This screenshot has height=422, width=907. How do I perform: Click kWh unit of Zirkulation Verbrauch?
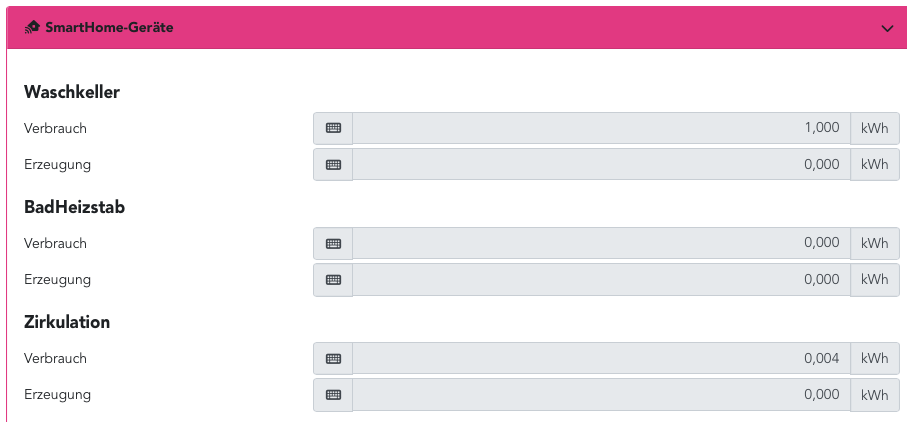874,358
